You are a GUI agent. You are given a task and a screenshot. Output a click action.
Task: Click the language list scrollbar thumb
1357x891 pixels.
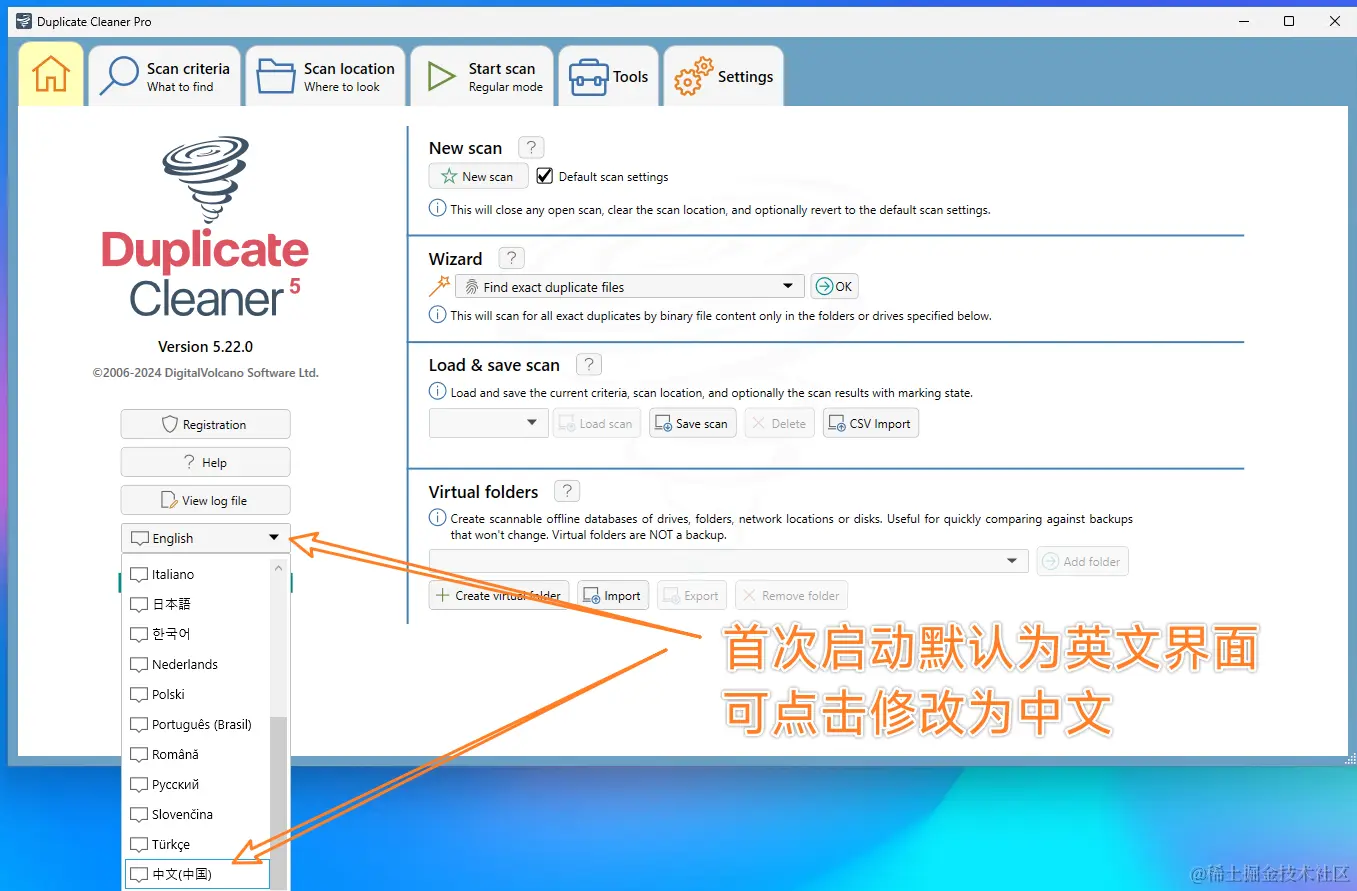pos(279,802)
